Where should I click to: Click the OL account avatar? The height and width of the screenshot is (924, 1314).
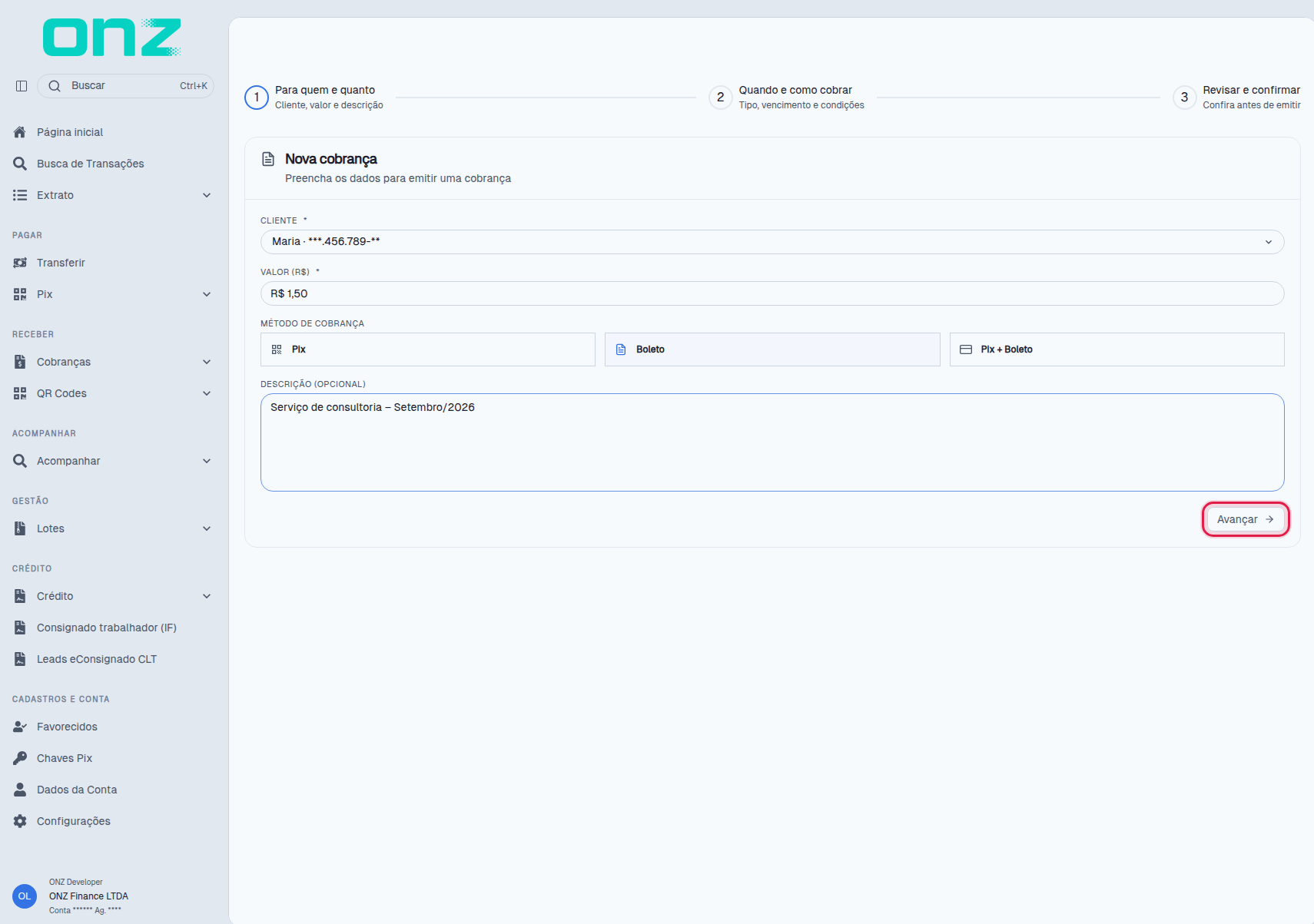coord(25,896)
